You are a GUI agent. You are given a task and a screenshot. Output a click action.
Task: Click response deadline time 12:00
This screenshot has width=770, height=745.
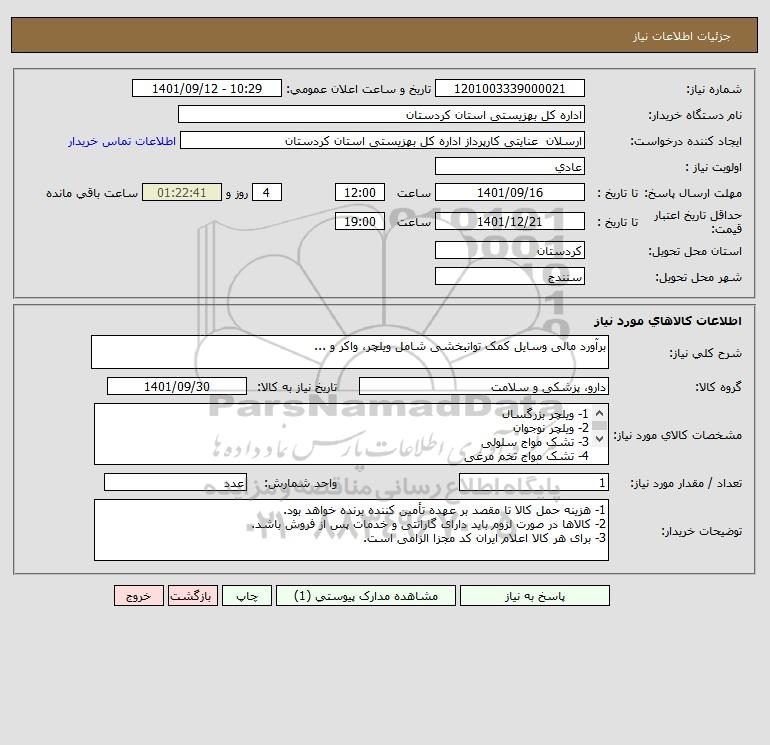click(x=359, y=193)
